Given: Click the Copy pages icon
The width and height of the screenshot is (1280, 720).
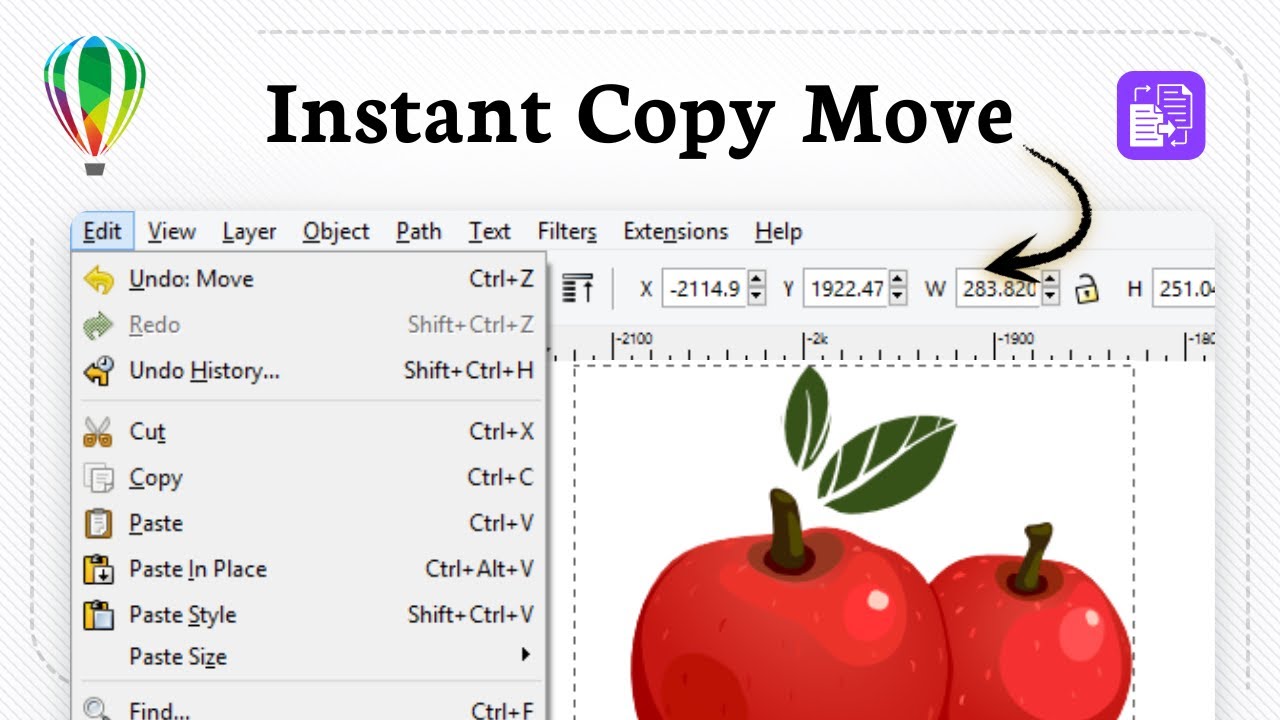Looking at the screenshot, I should [98, 479].
